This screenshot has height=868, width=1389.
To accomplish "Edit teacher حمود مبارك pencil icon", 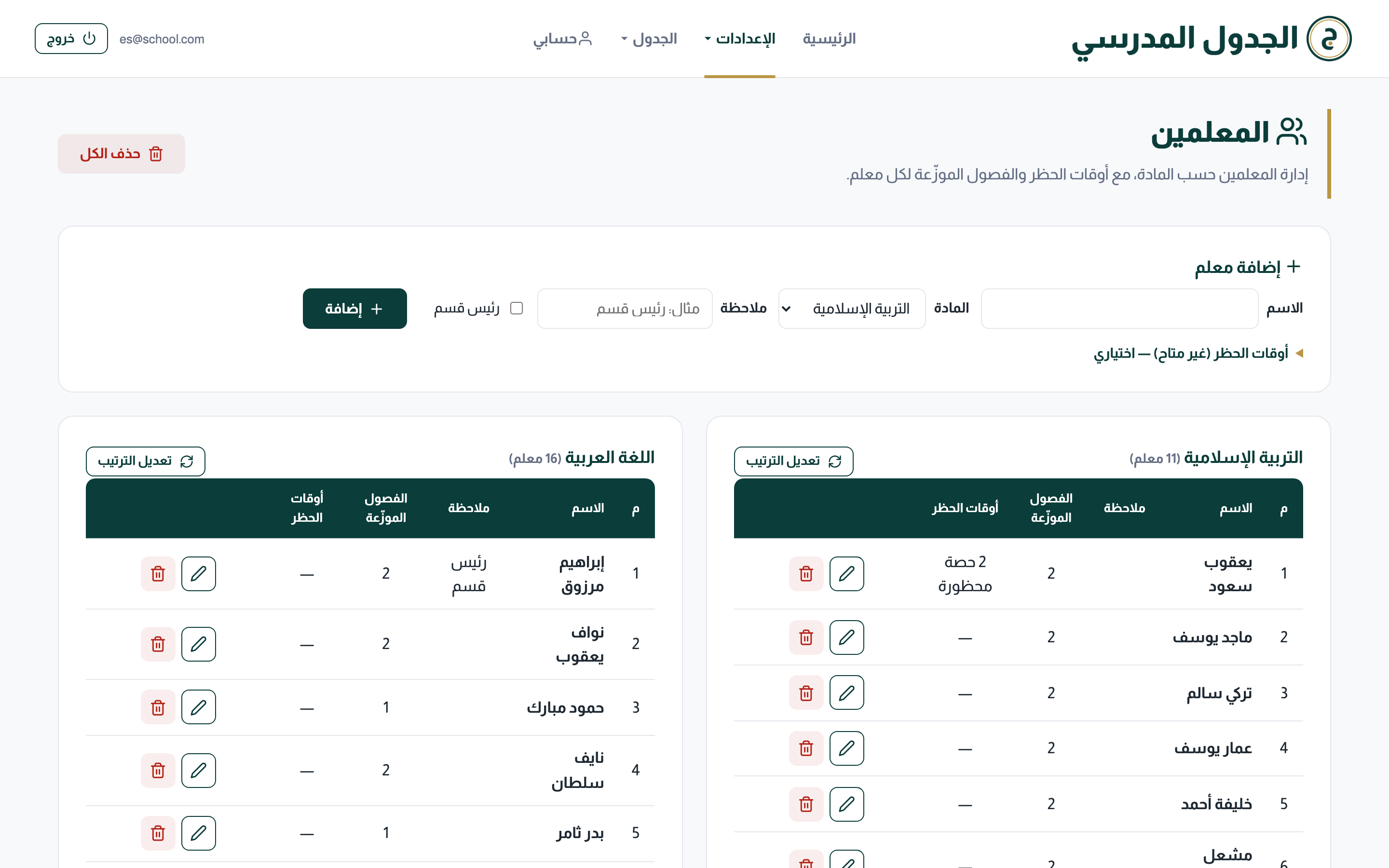I will pos(199,707).
